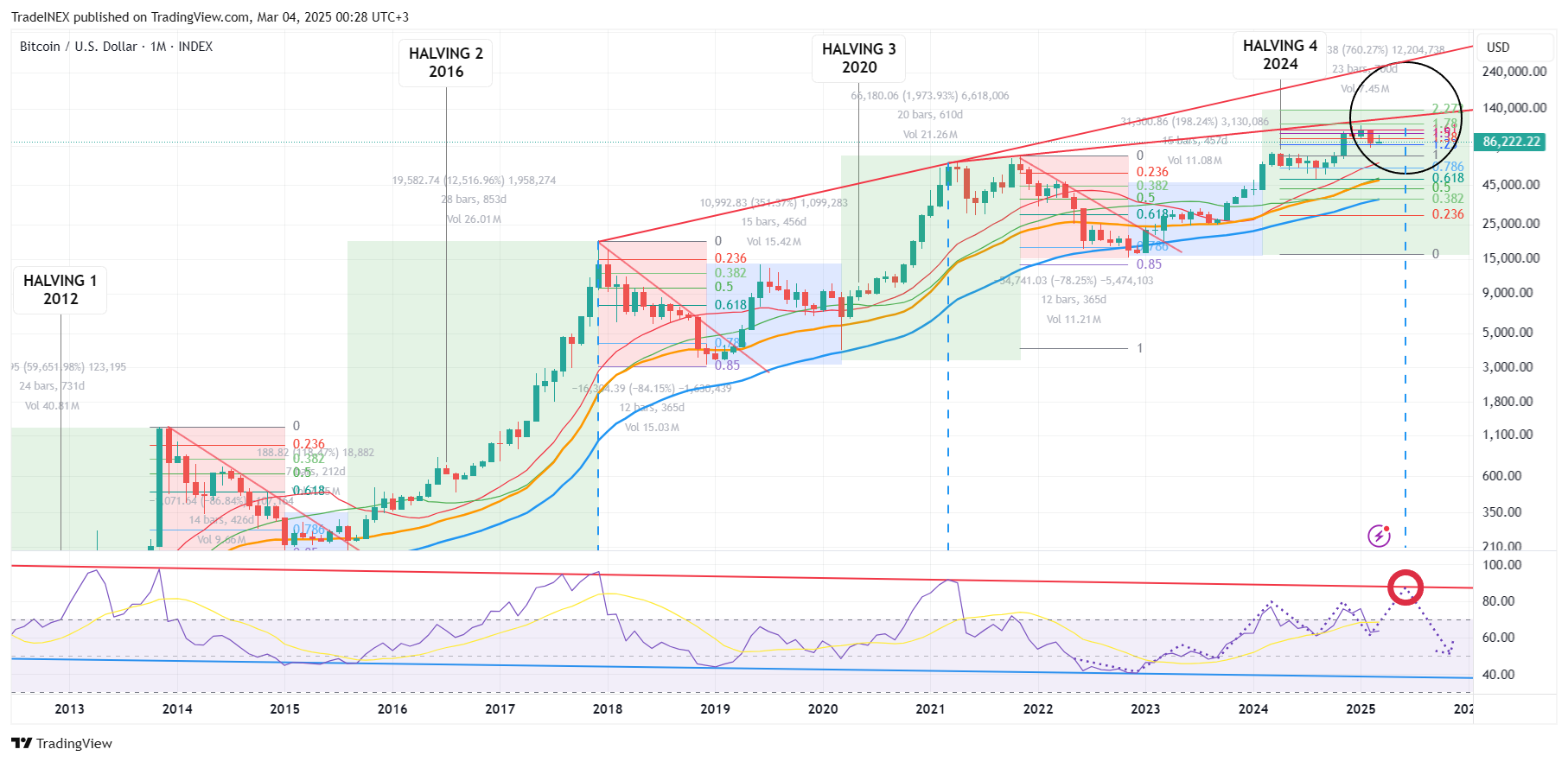Select the Vol 11.08M text
The width and height of the screenshot is (1568, 762).
coord(1195,161)
